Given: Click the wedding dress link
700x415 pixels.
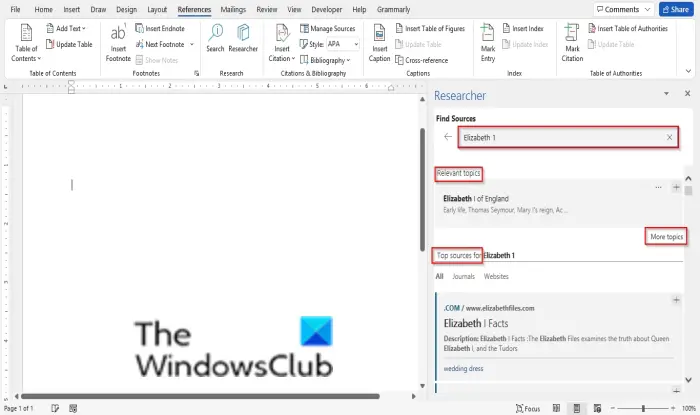Looking at the screenshot, I should point(463,369).
